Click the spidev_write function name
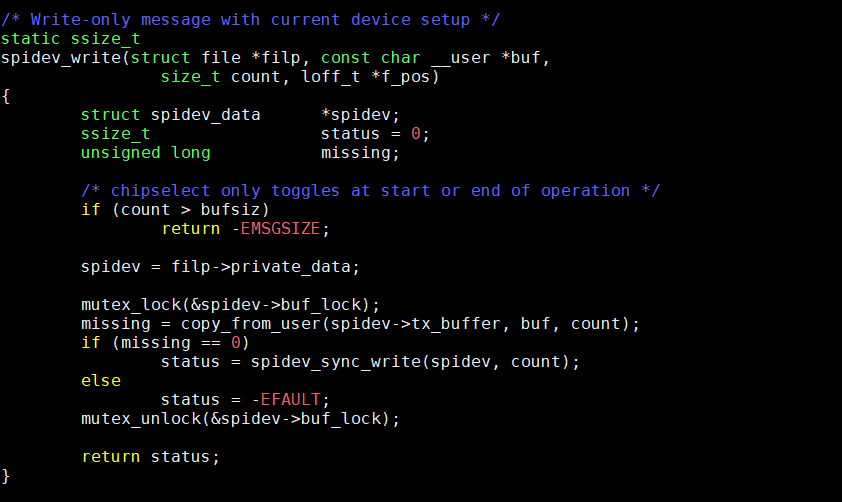This screenshot has width=842, height=502. coord(61,57)
